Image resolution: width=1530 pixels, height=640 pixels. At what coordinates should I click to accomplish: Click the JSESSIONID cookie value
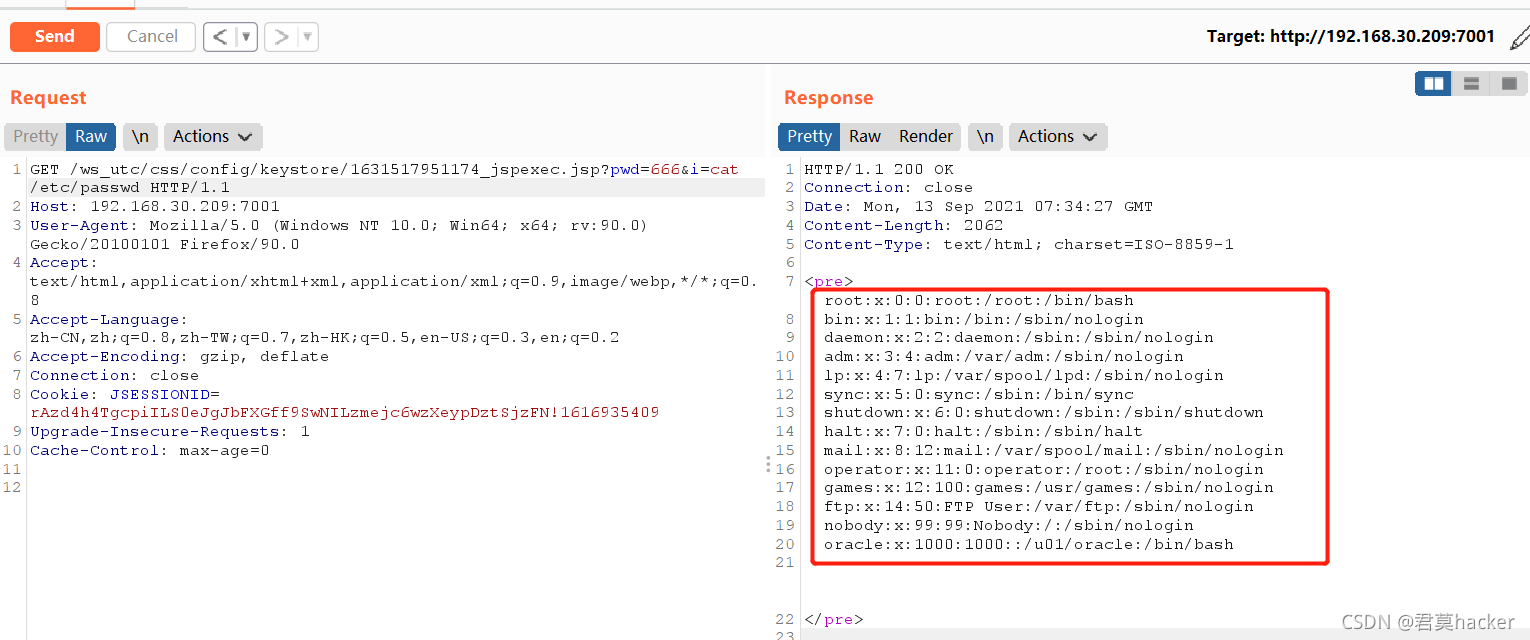pyautogui.click(x=345, y=413)
